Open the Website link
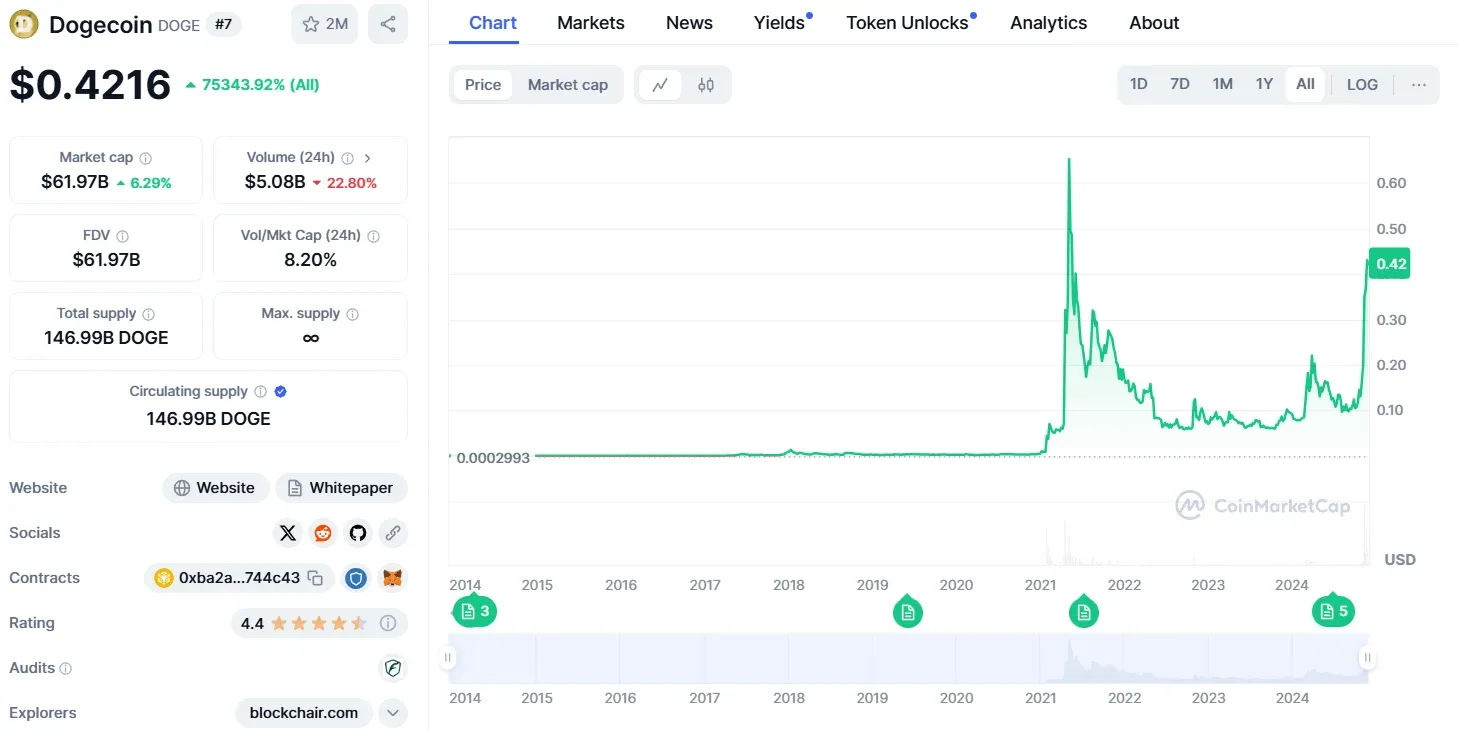The height and width of the screenshot is (731, 1459). [215, 488]
